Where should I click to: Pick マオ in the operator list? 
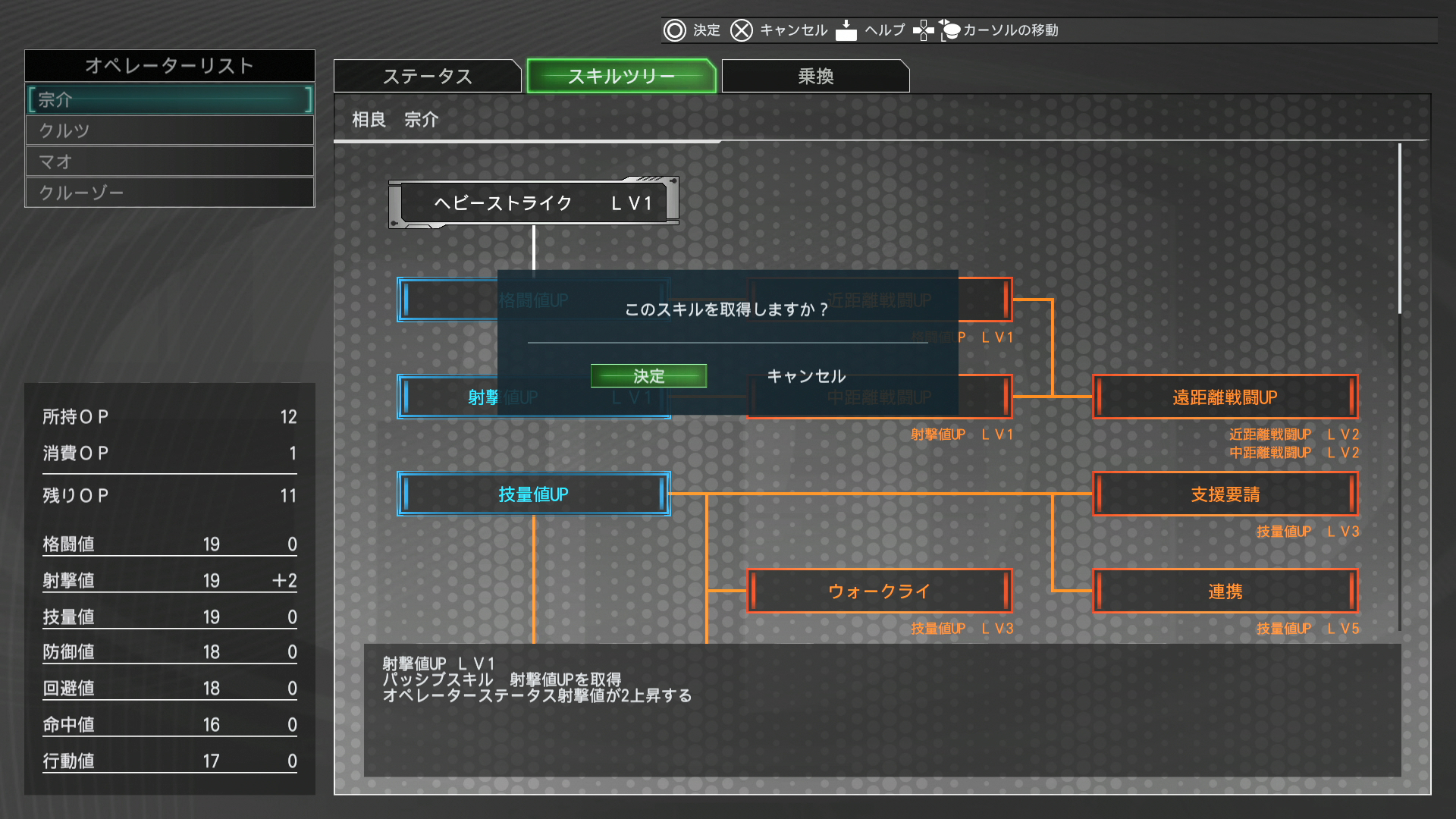tap(170, 162)
